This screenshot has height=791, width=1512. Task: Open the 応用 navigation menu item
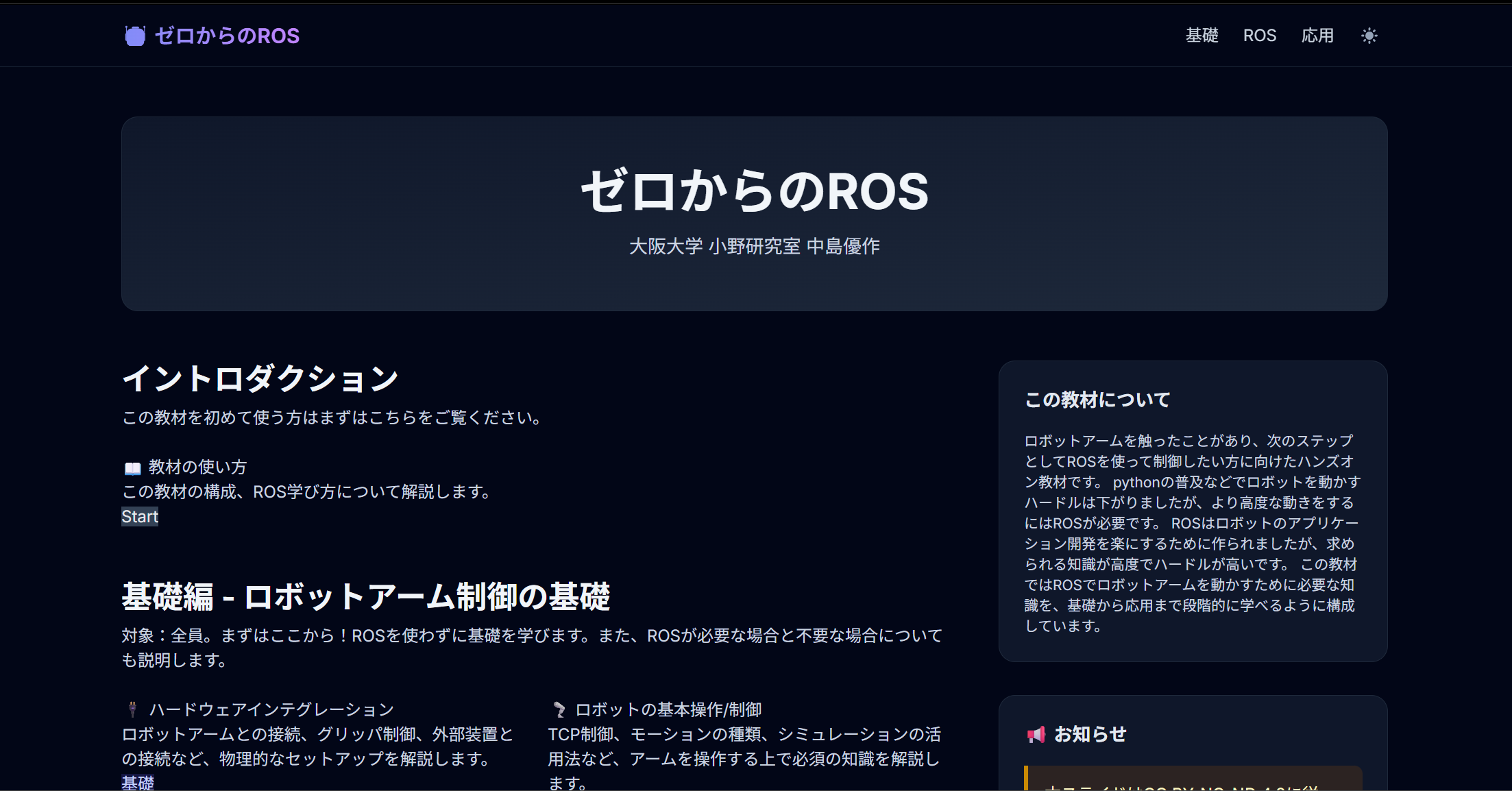[x=1318, y=35]
